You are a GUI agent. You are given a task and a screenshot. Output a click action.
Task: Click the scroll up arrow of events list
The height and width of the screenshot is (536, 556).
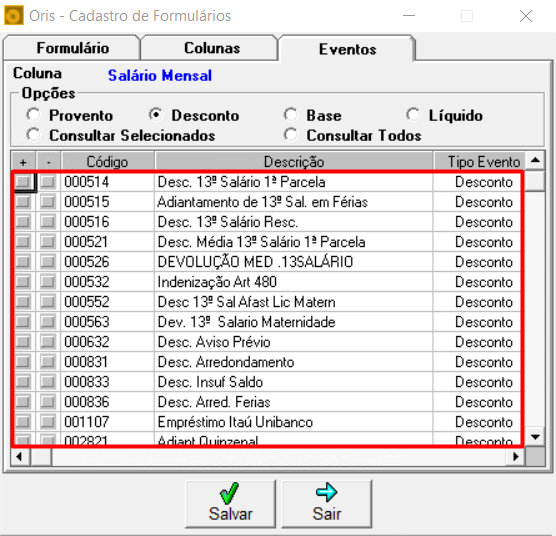pos(535,161)
